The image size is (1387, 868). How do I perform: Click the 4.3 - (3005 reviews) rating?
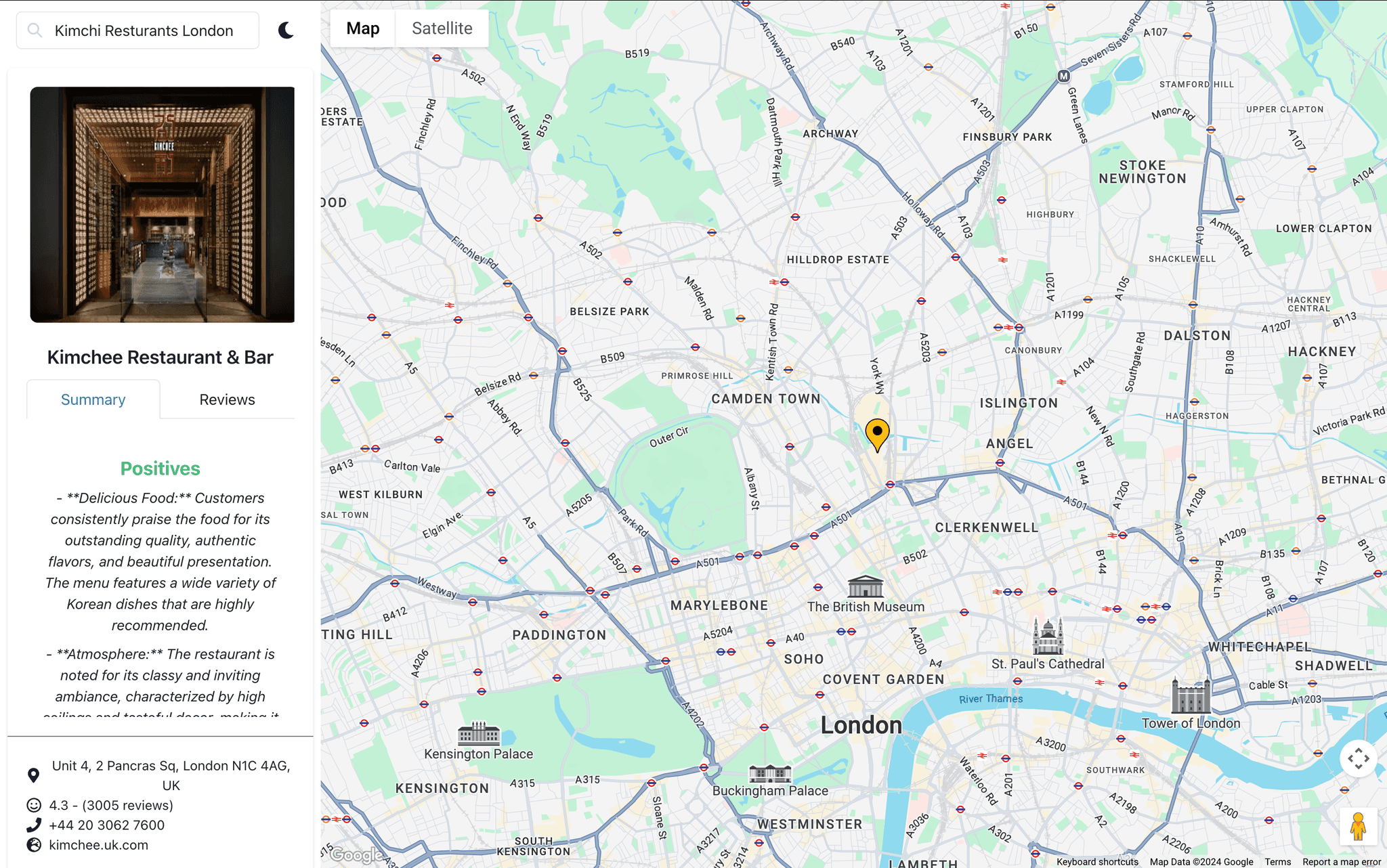pos(111,805)
